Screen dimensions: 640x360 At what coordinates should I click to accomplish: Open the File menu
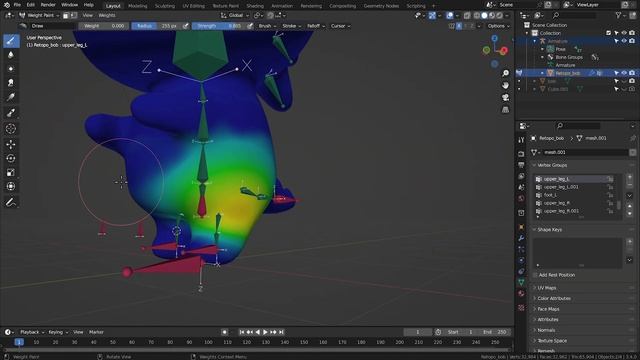17,5
